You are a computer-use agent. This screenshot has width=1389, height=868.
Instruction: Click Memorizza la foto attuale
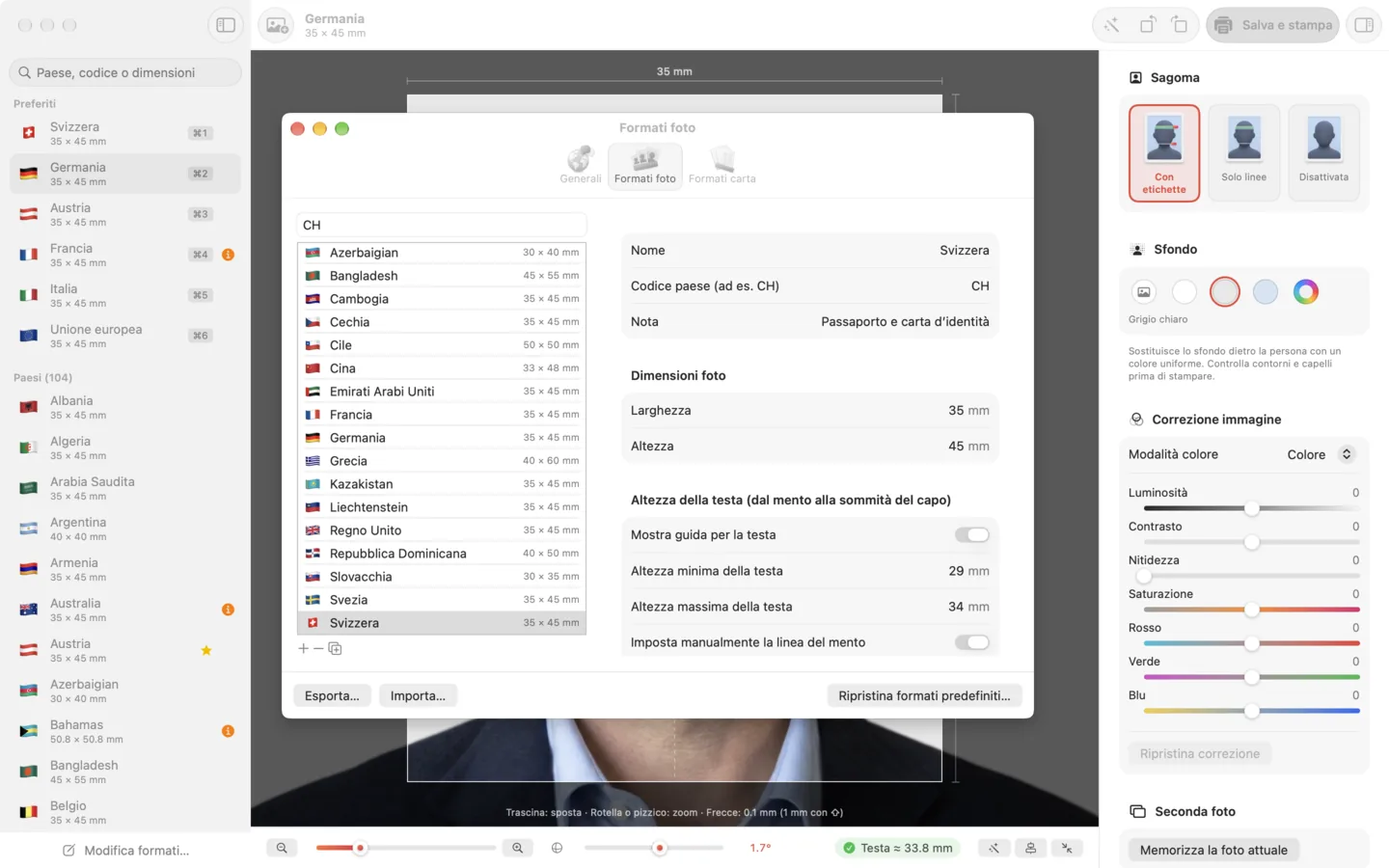point(1213,850)
